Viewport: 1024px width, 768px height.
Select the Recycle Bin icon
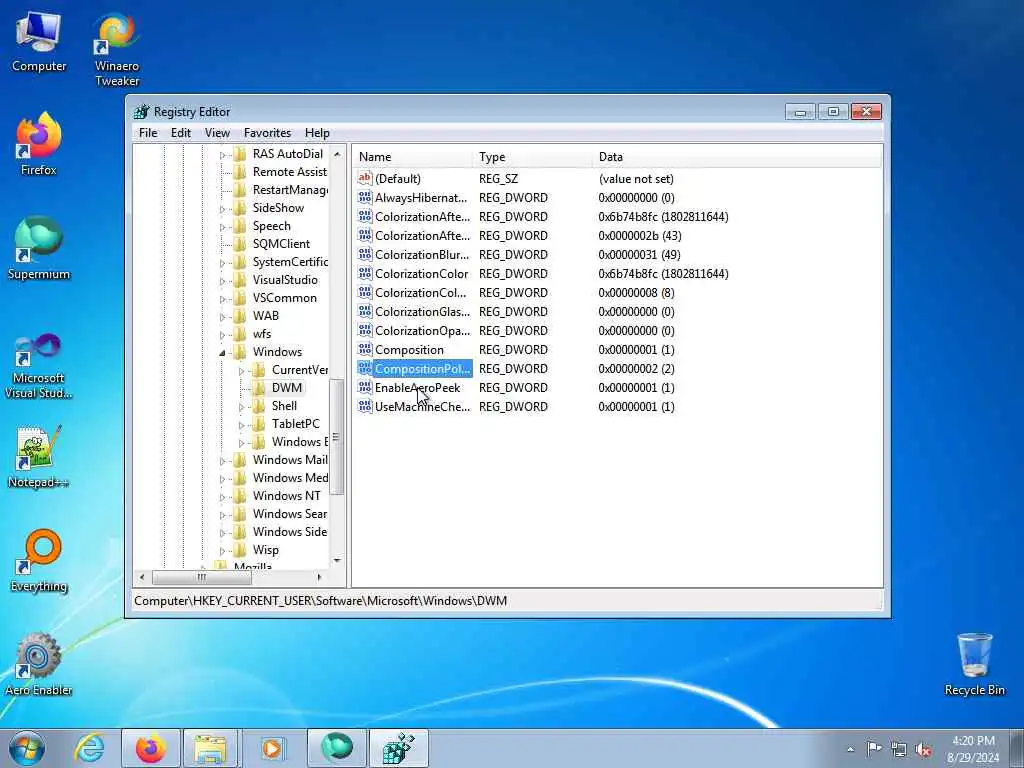click(x=974, y=664)
